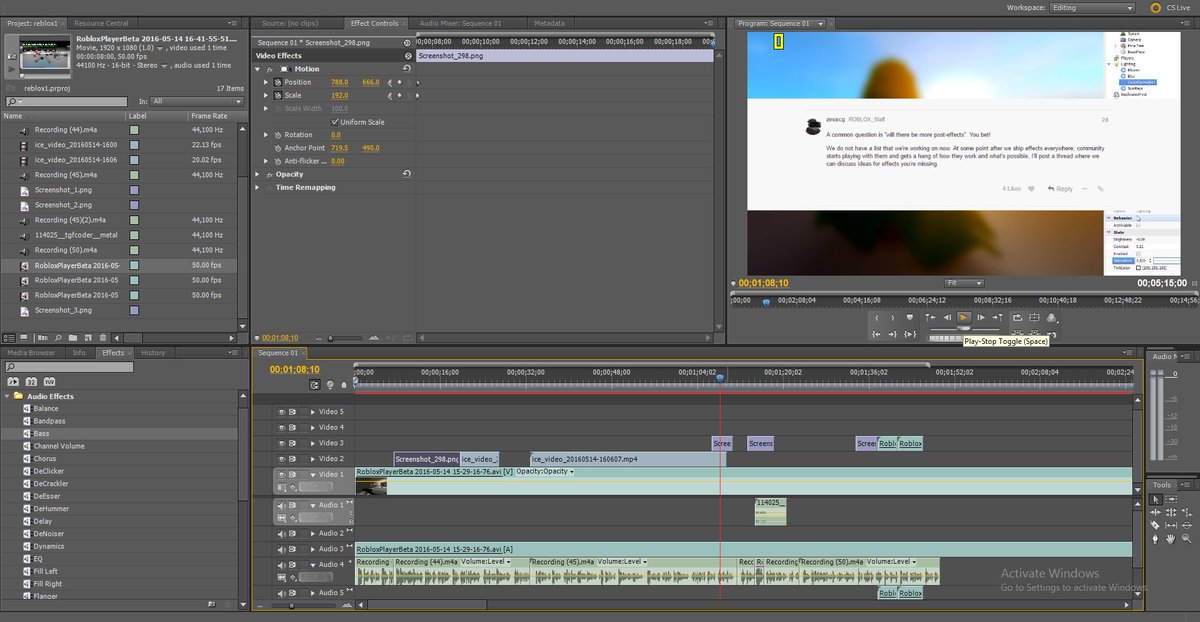Screen dimensions: 1200x622
Task: Toggle Video 3 track output eye
Action: point(282,443)
